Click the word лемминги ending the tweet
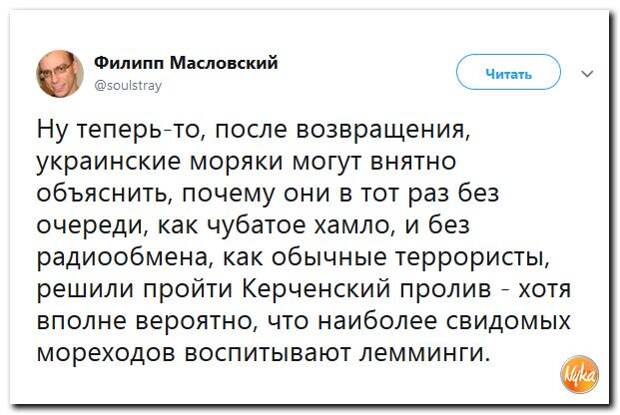 pyautogui.click(x=423, y=352)
